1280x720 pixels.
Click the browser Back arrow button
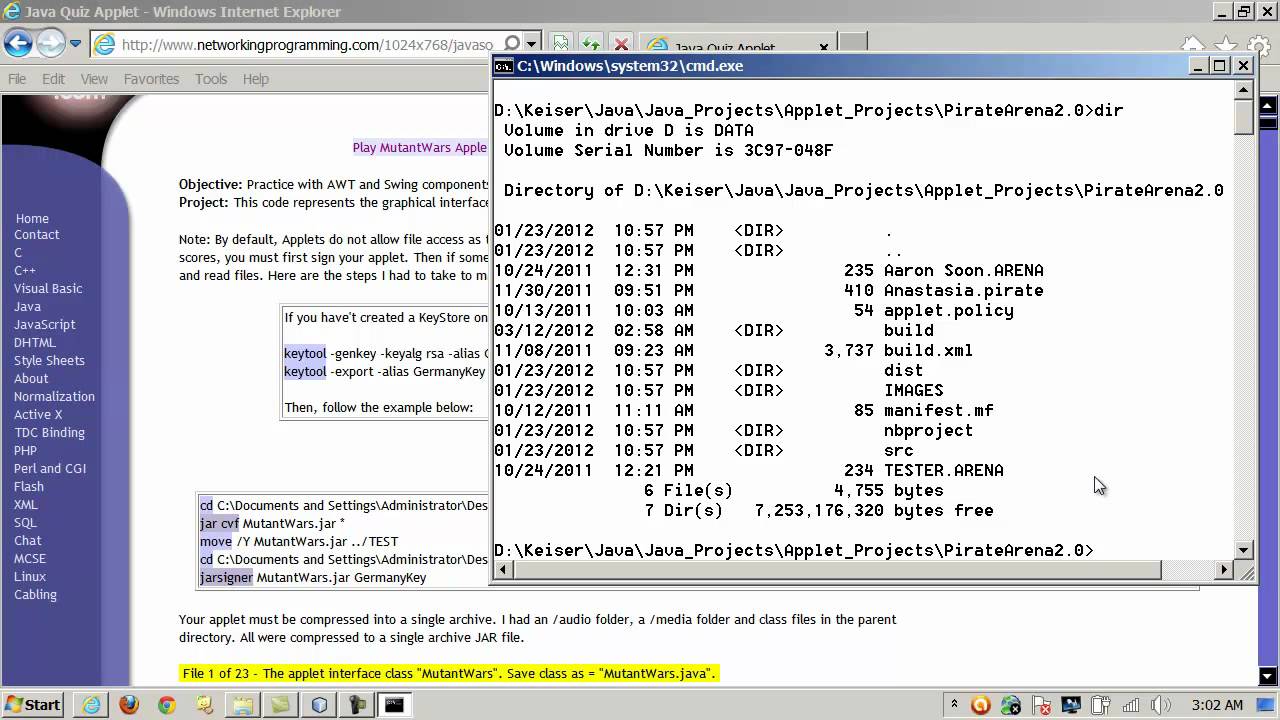pos(18,43)
